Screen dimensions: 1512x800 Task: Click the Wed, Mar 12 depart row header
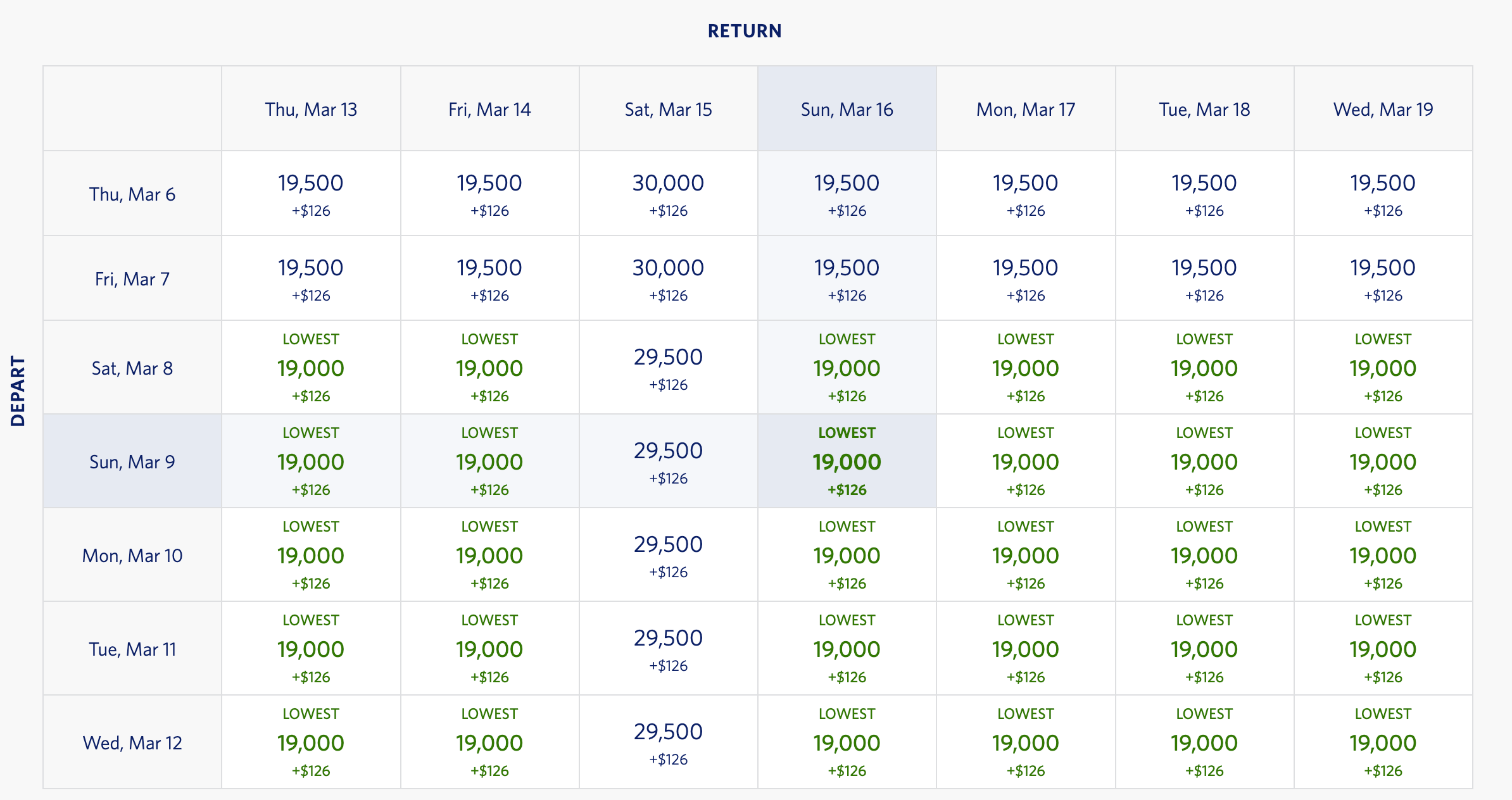pos(132,742)
